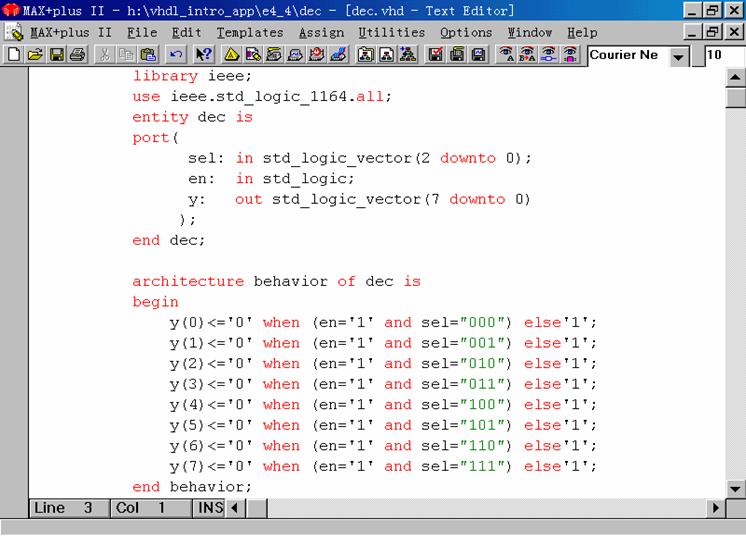Expand the Courier New font dropdown
This screenshot has height=536, width=746.
click(x=680, y=56)
